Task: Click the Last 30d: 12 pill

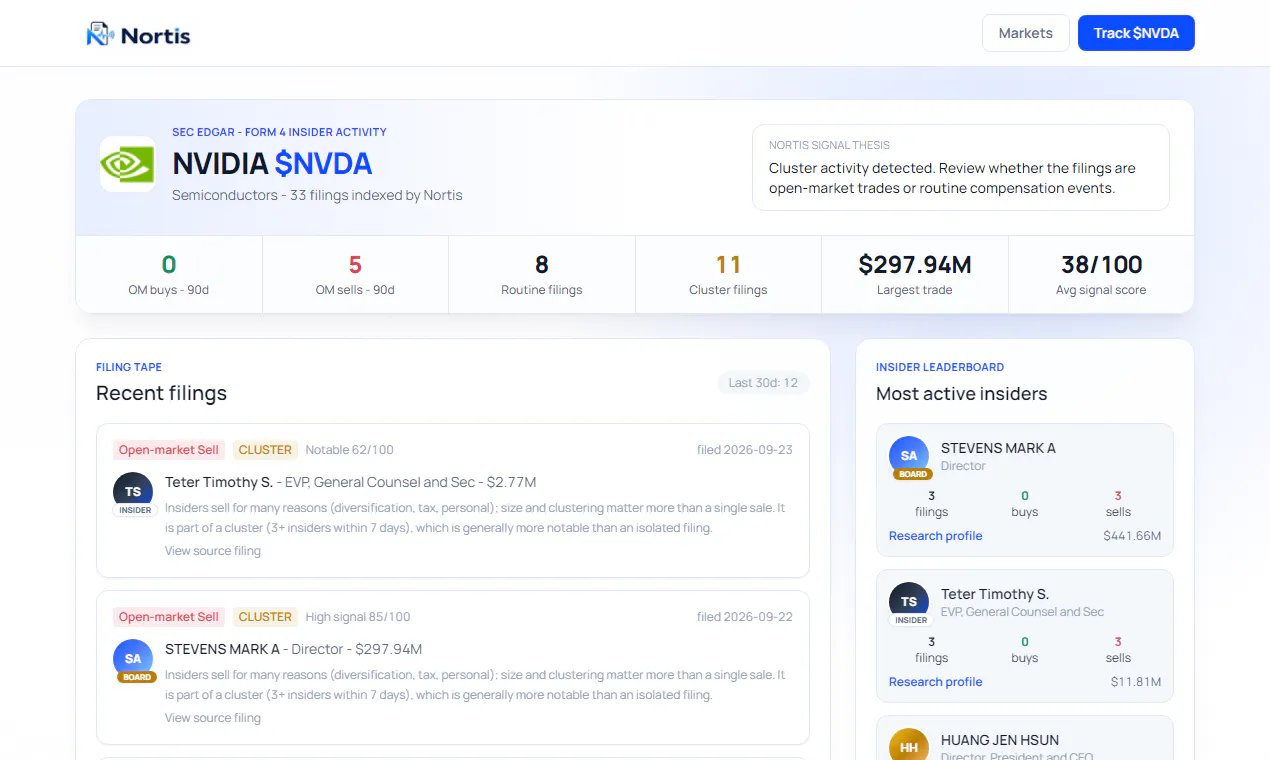Action: pos(763,383)
